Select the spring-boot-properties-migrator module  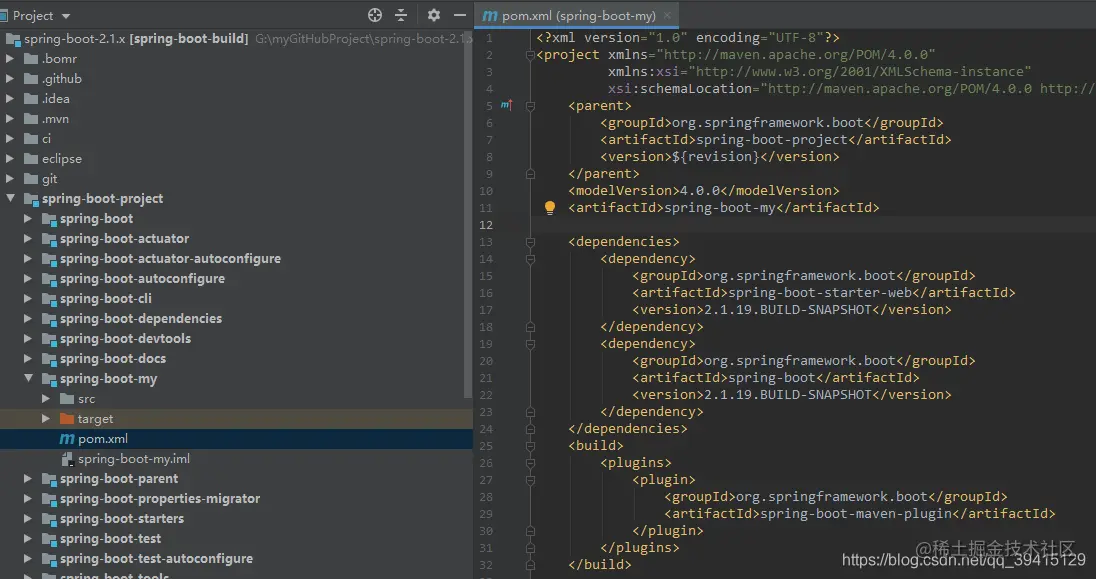point(159,499)
